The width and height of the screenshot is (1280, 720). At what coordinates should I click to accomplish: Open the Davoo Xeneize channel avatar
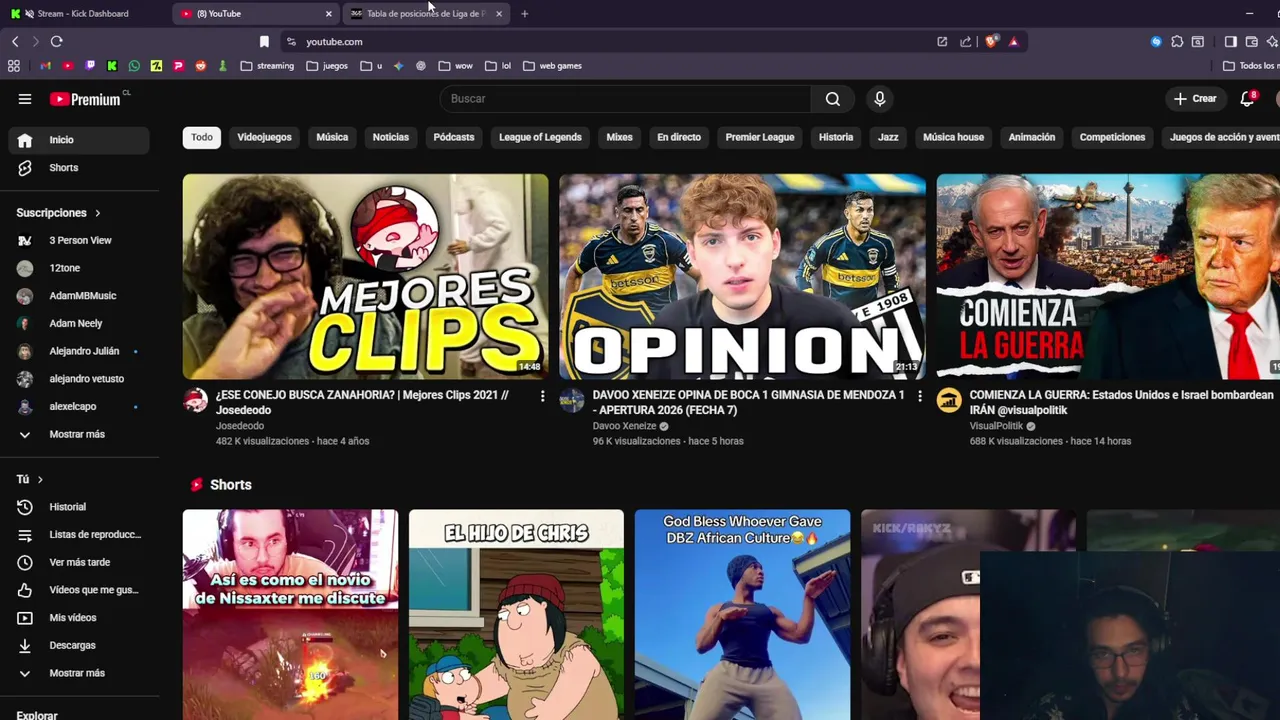572,400
